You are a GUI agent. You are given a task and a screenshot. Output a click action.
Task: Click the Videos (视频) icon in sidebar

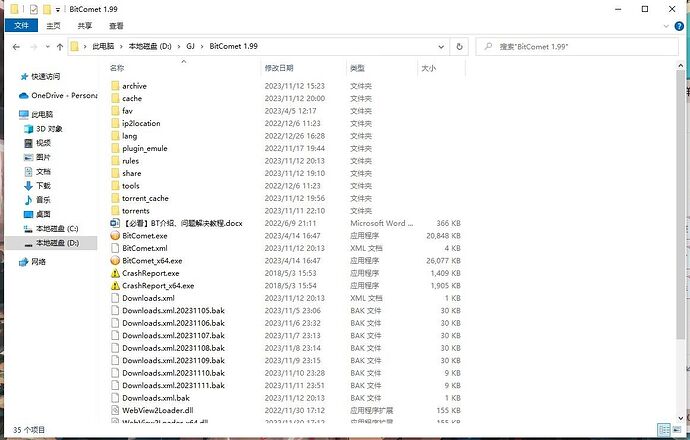29,143
